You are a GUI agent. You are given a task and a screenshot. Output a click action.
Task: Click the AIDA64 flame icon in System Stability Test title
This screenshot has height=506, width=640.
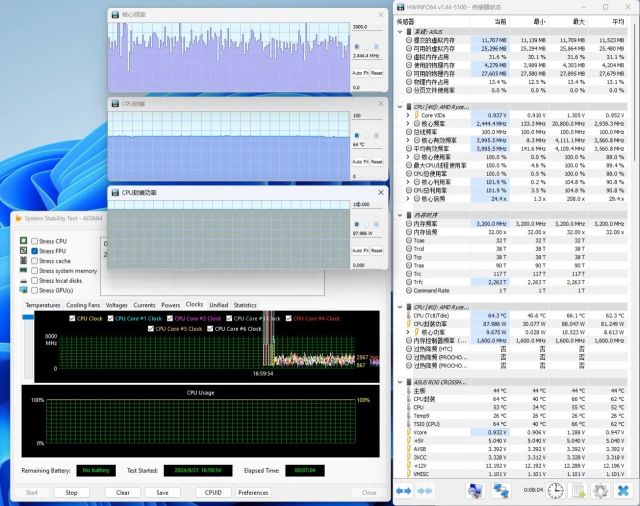18,218
